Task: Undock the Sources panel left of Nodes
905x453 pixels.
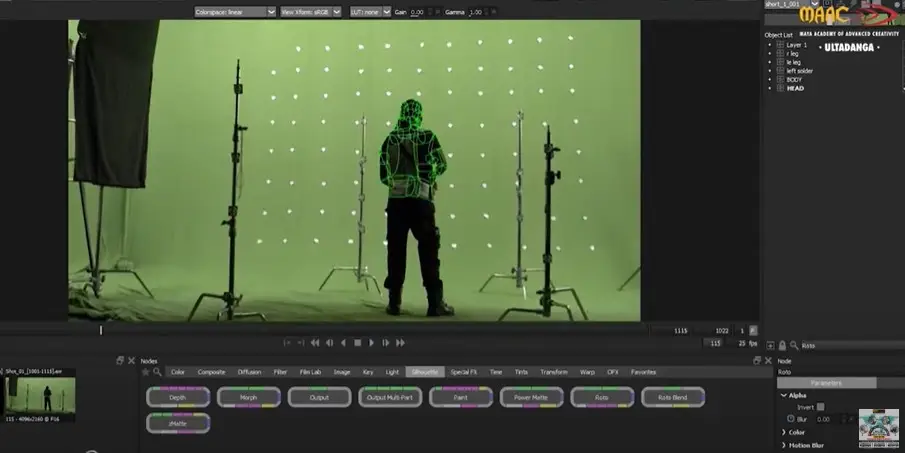Action: 120,361
